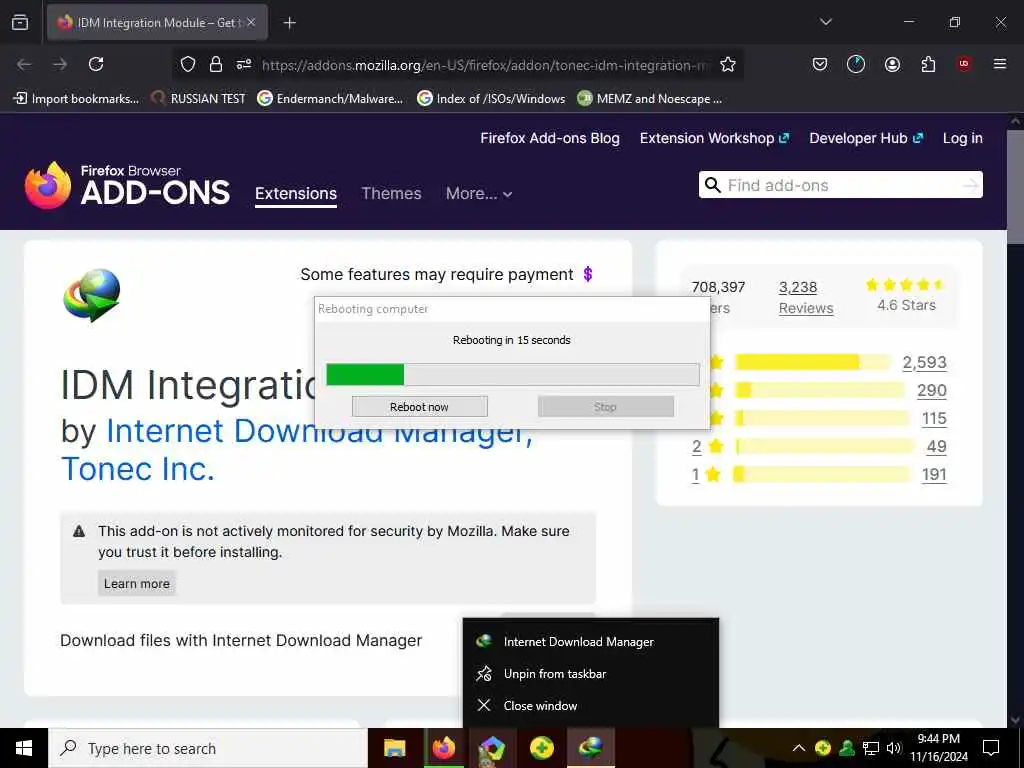
Task: Open the Extensions puzzle piece menu
Action: coord(928,64)
